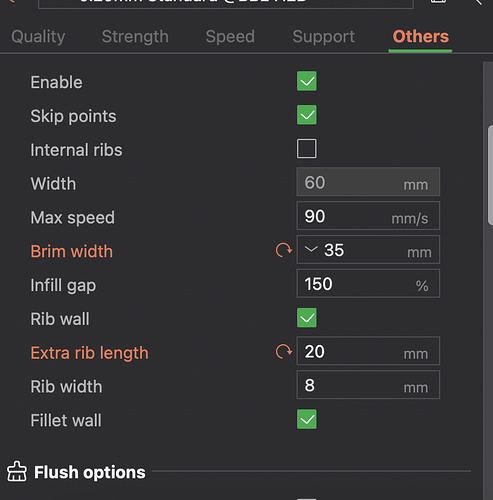Select the Support tab
Screen dimensions: 493x500
pyautogui.click(x=323, y=36)
